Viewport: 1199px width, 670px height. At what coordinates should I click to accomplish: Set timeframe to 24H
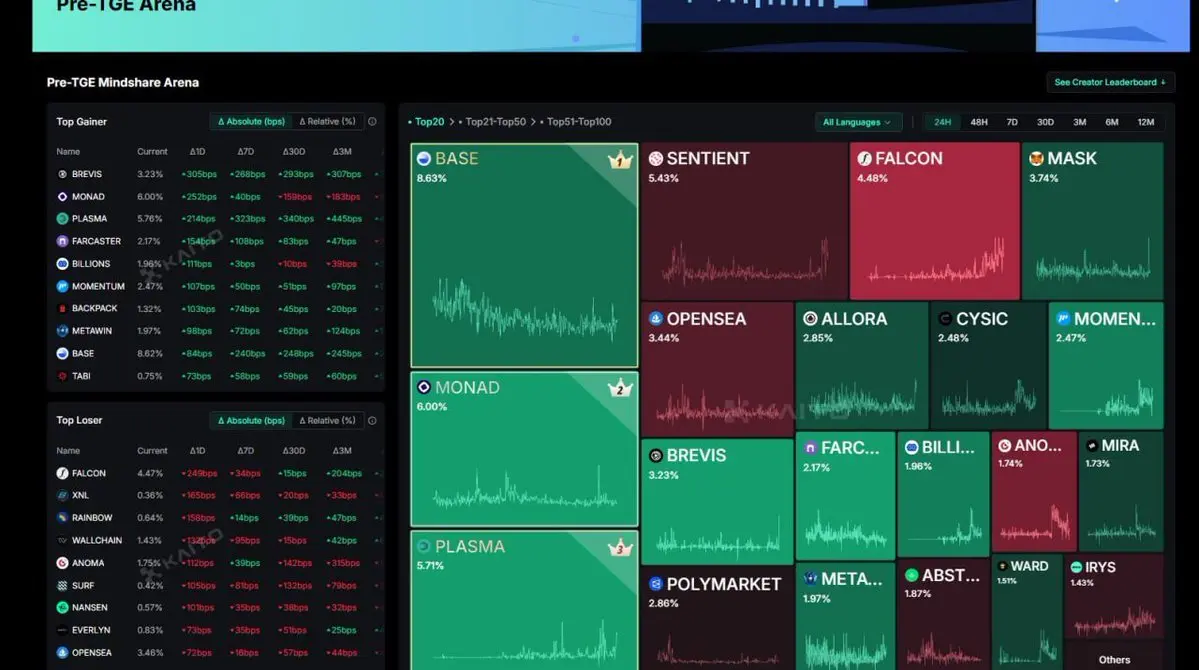[x=943, y=122]
